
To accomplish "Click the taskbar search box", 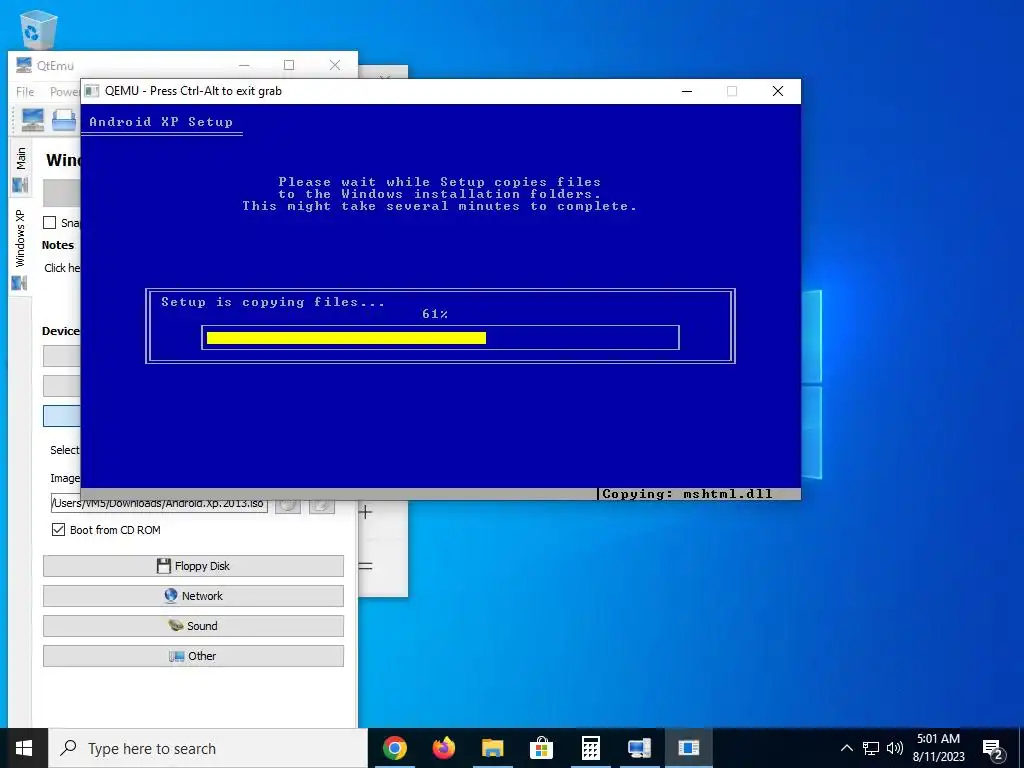I will click(x=209, y=748).
